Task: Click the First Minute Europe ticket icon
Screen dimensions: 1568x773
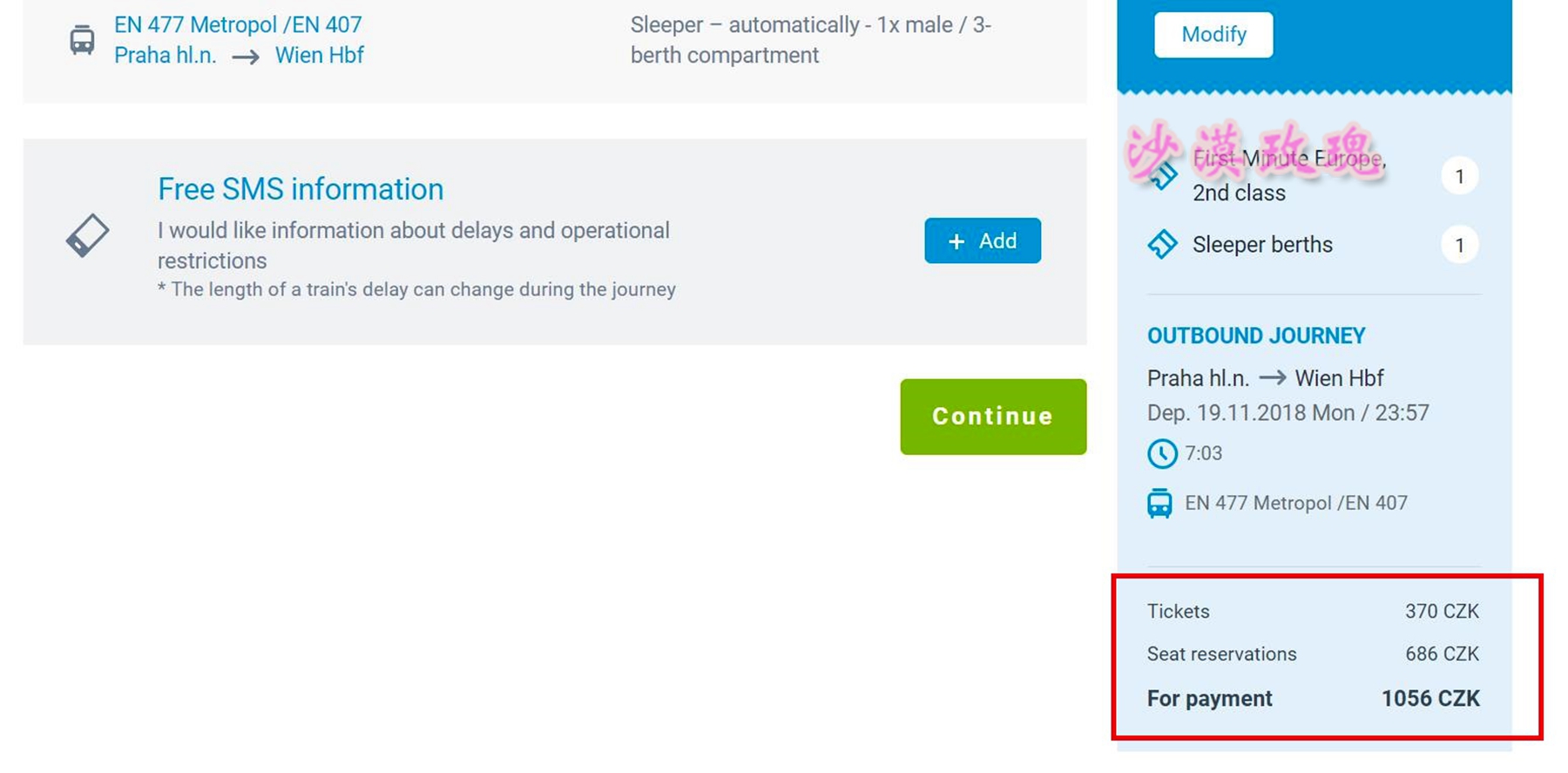Action: point(1163,176)
